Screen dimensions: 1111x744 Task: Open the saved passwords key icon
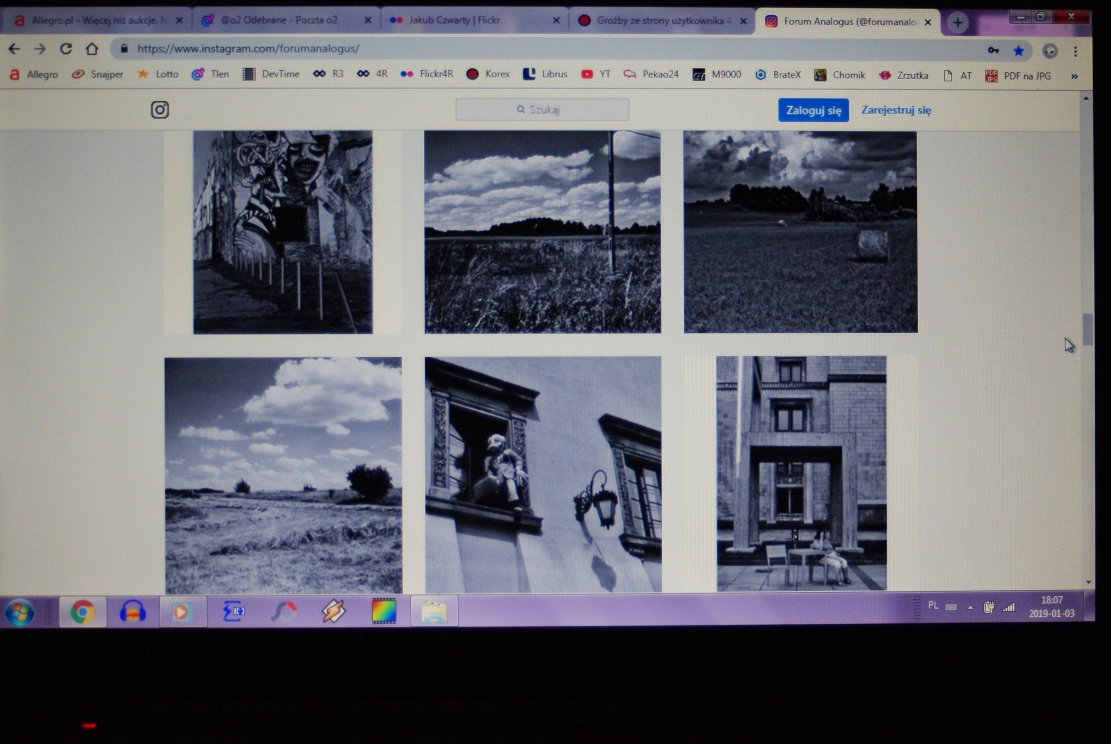(x=993, y=50)
